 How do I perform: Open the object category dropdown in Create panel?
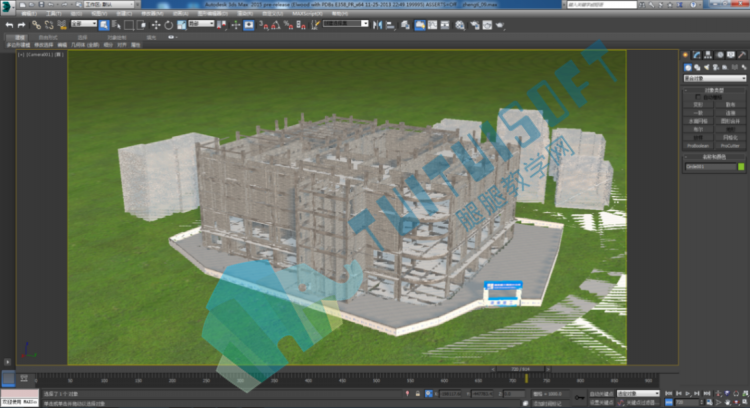(x=715, y=78)
